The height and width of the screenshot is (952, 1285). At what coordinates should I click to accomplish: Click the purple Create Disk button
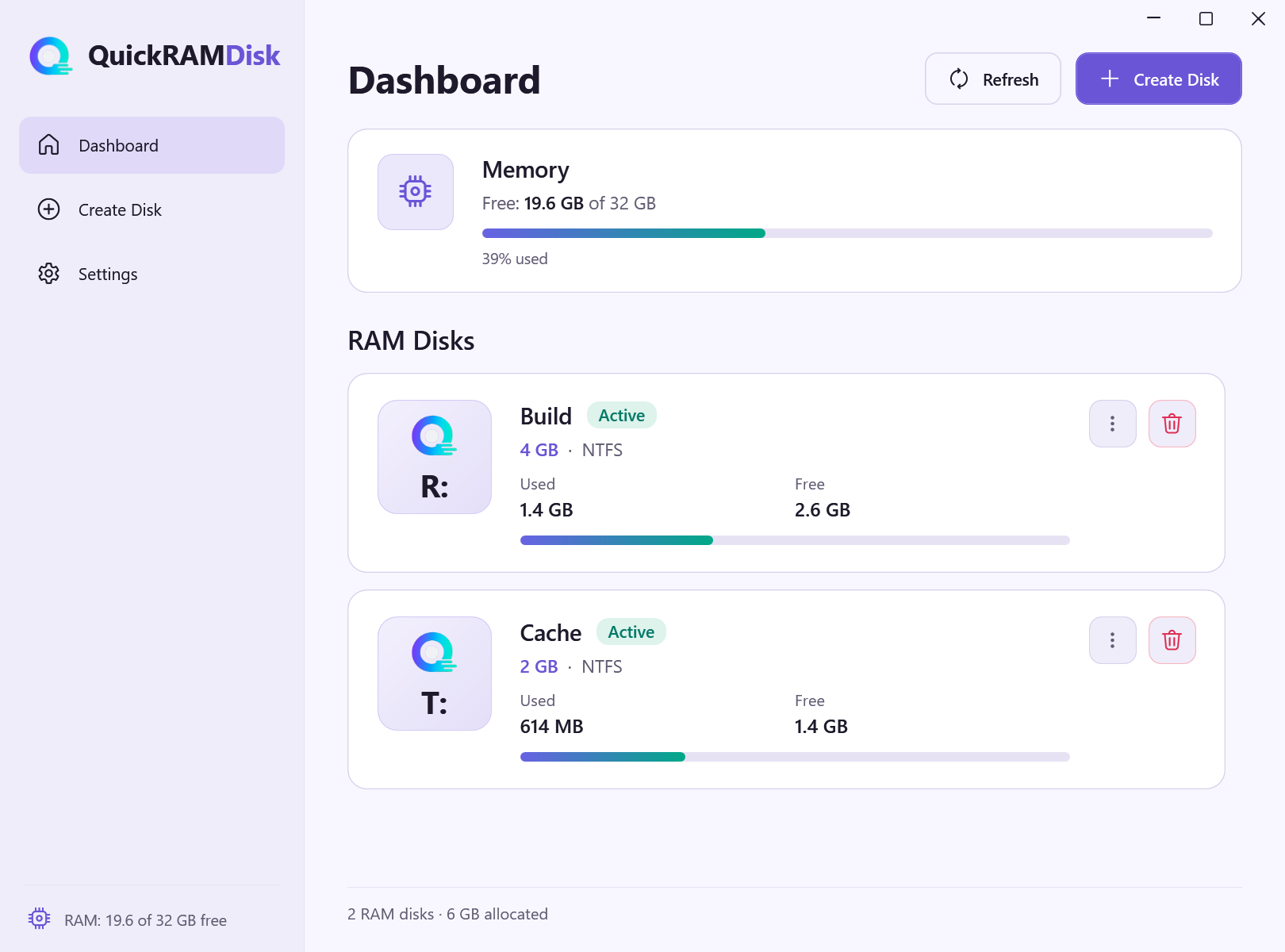click(x=1159, y=79)
